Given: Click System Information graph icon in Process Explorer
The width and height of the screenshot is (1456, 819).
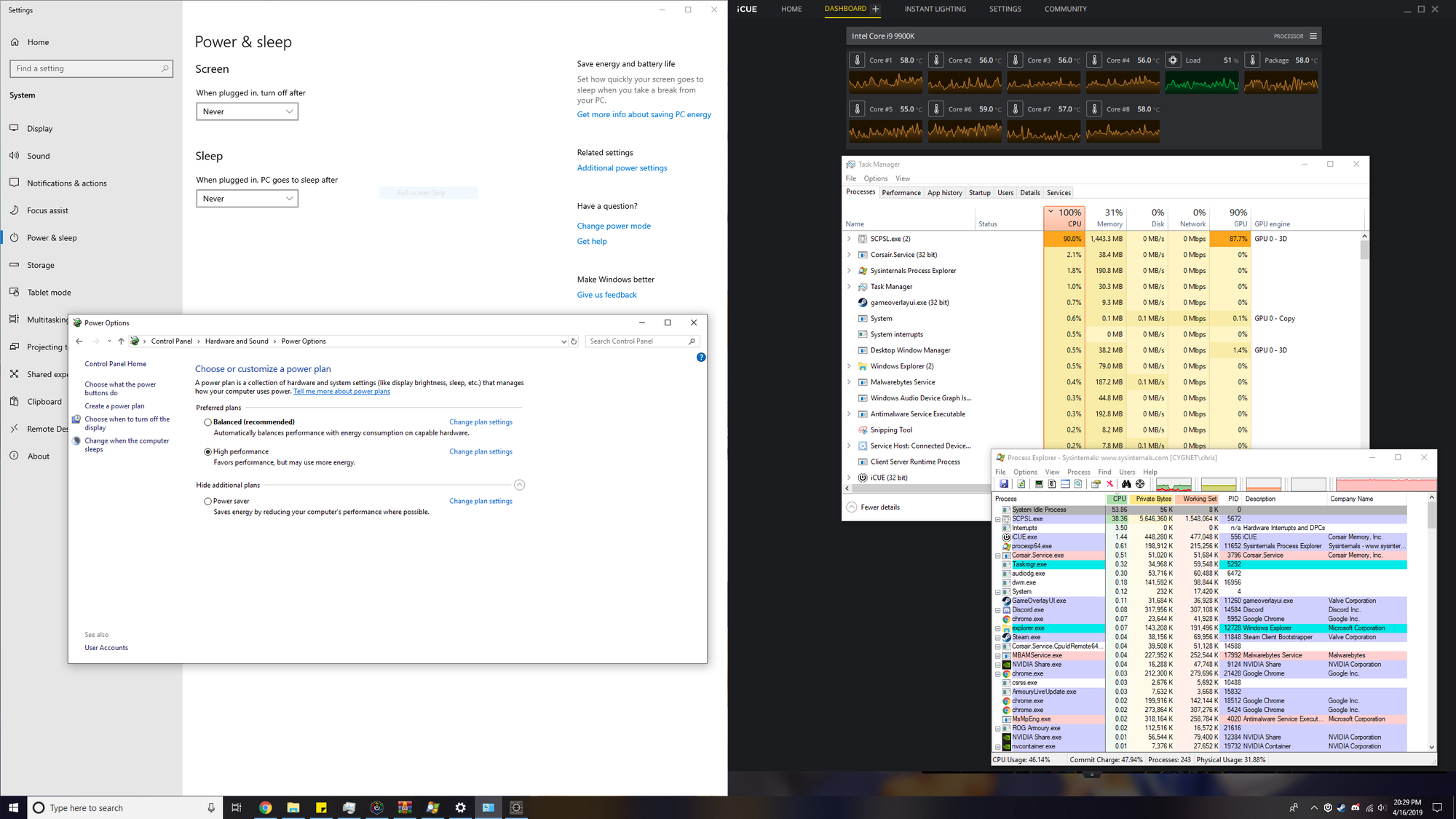Looking at the screenshot, I should tap(1039, 484).
